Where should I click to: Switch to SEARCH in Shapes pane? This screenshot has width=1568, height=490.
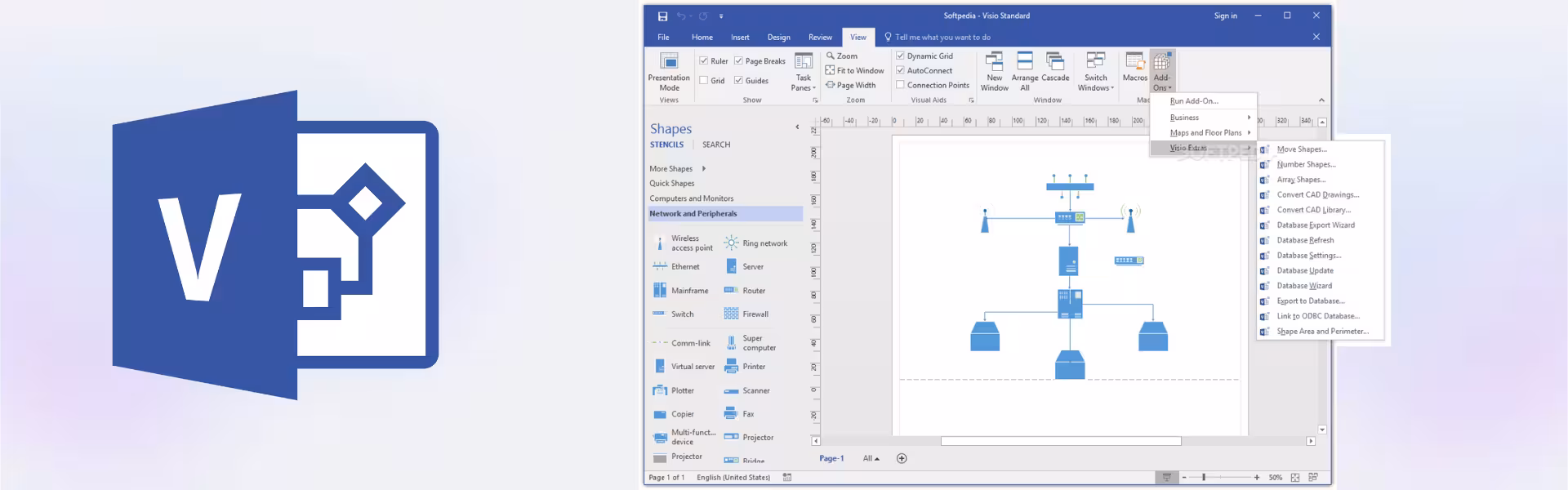pyautogui.click(x=716, y=145)
